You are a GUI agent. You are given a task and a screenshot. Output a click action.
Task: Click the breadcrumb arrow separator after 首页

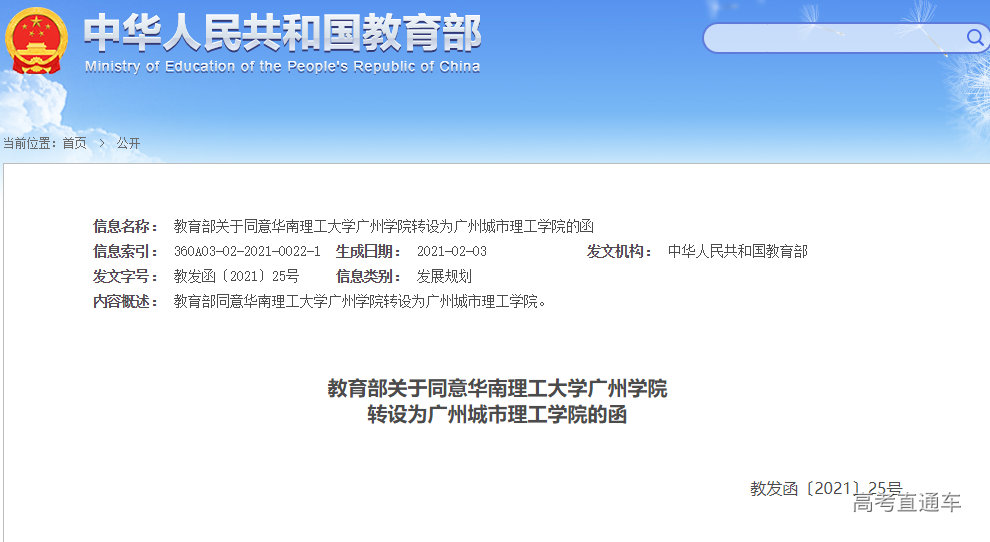(102, 143)
